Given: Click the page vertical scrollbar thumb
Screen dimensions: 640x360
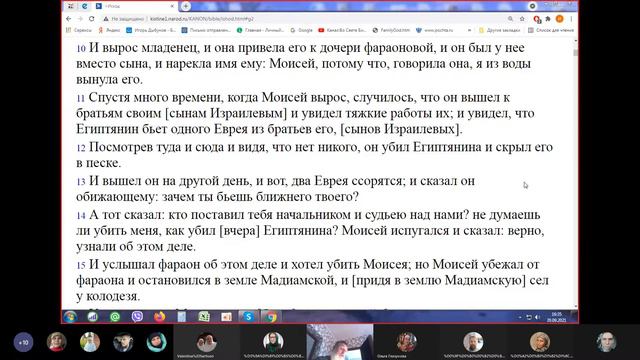Looking at the screenshot, I should tap(576, 53).
